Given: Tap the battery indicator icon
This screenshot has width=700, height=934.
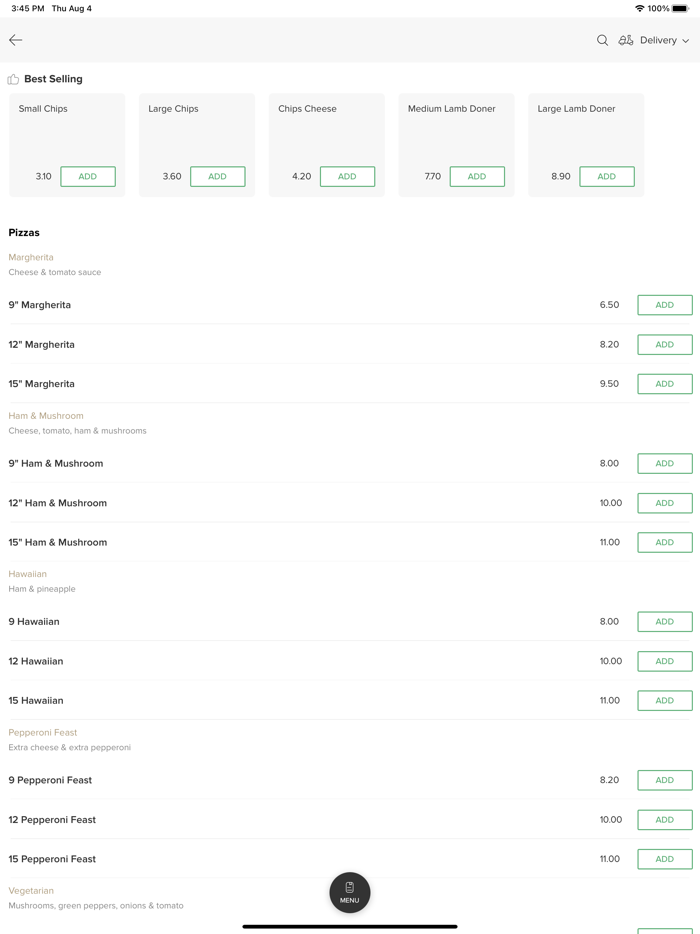Looking at the screenshot, I should (x=680, y=8).
